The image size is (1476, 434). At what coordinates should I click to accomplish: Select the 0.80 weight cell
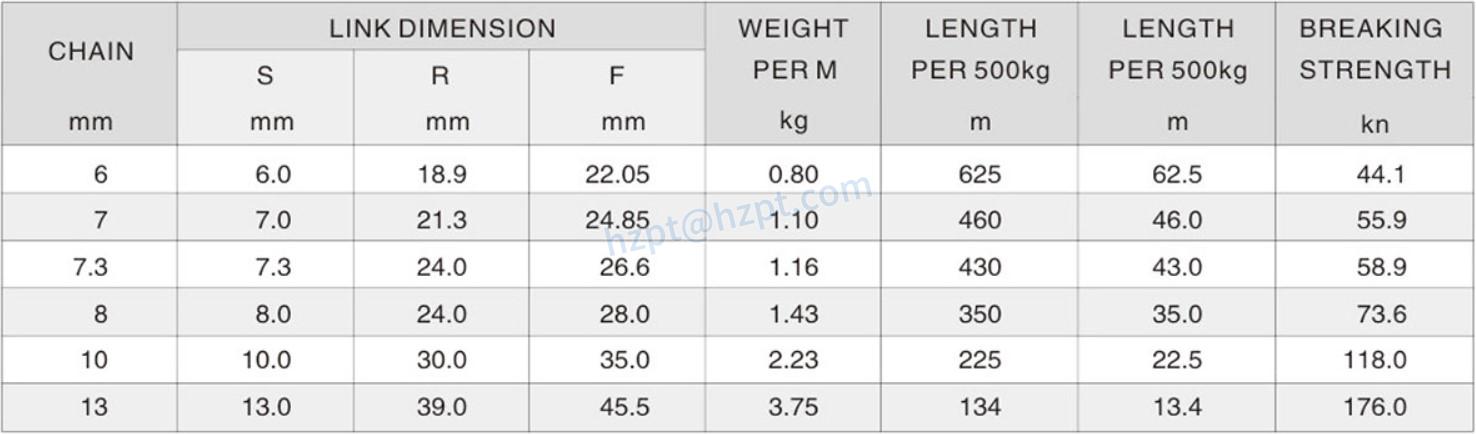pyautogui.click(x=793, y=174)
